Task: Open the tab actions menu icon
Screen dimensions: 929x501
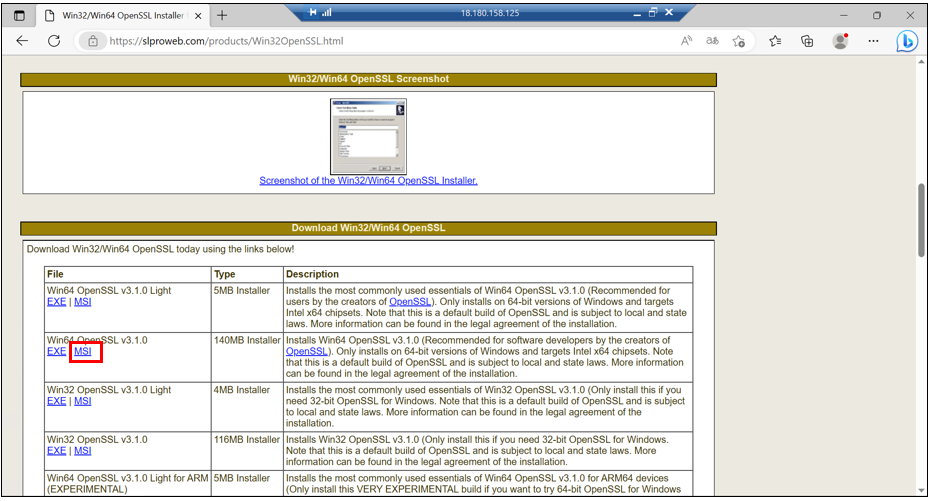Action: [x=19, y=15]
